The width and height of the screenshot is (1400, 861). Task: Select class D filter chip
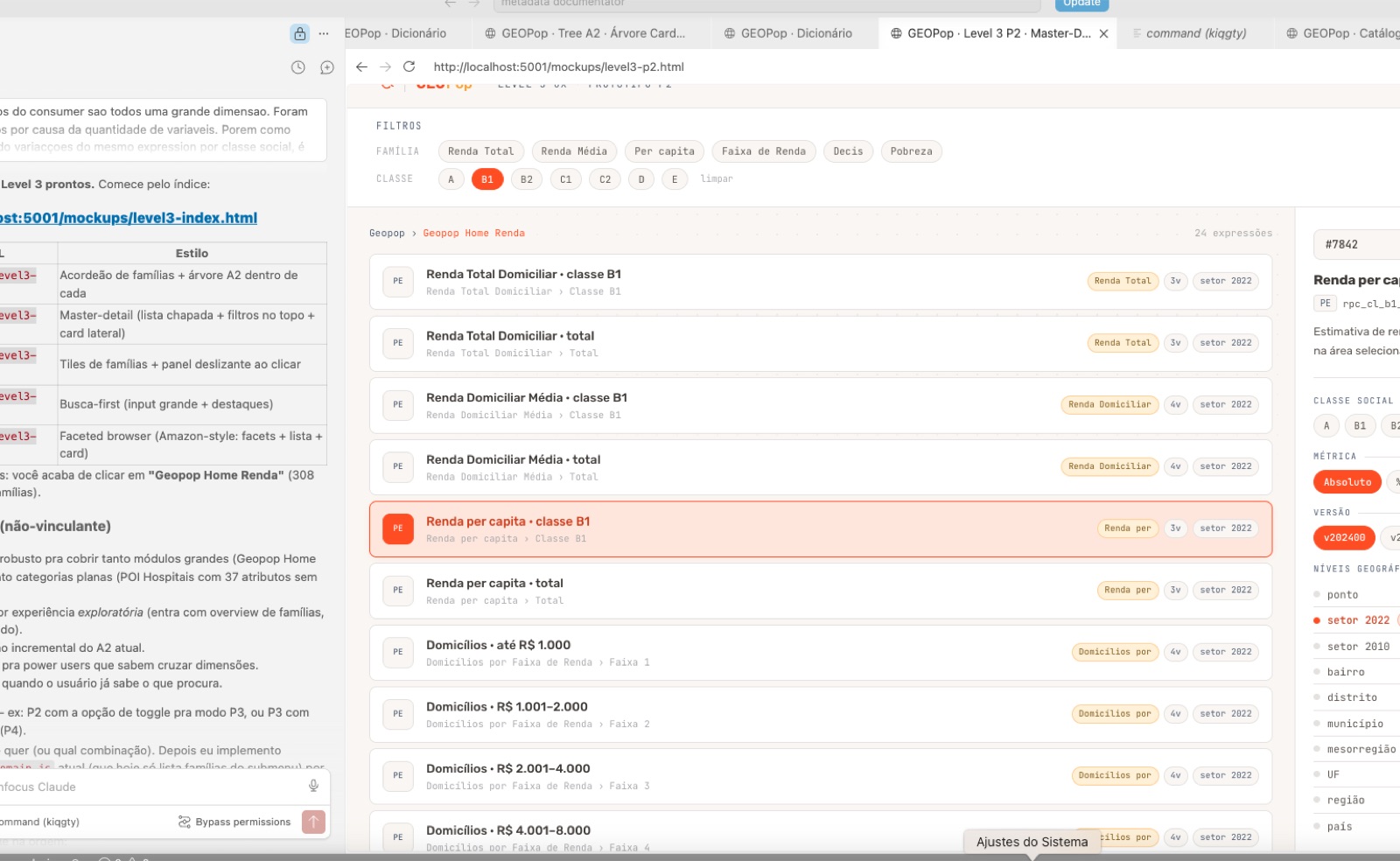(x=641, y=179)
